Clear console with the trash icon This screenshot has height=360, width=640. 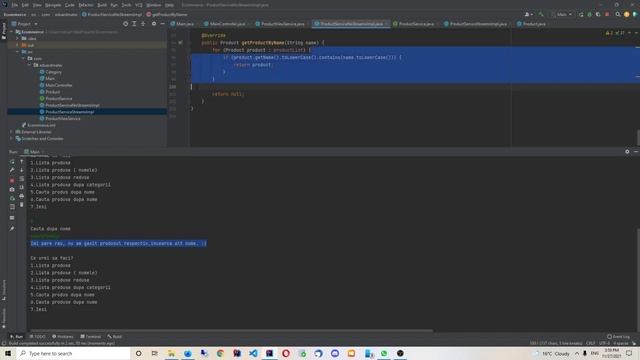click(22, 204)
